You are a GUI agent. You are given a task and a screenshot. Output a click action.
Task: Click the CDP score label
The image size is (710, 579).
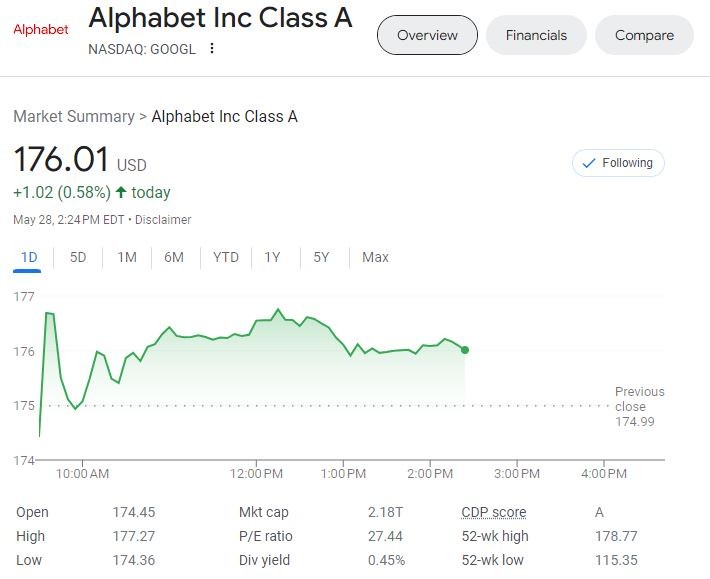(493, 512)
